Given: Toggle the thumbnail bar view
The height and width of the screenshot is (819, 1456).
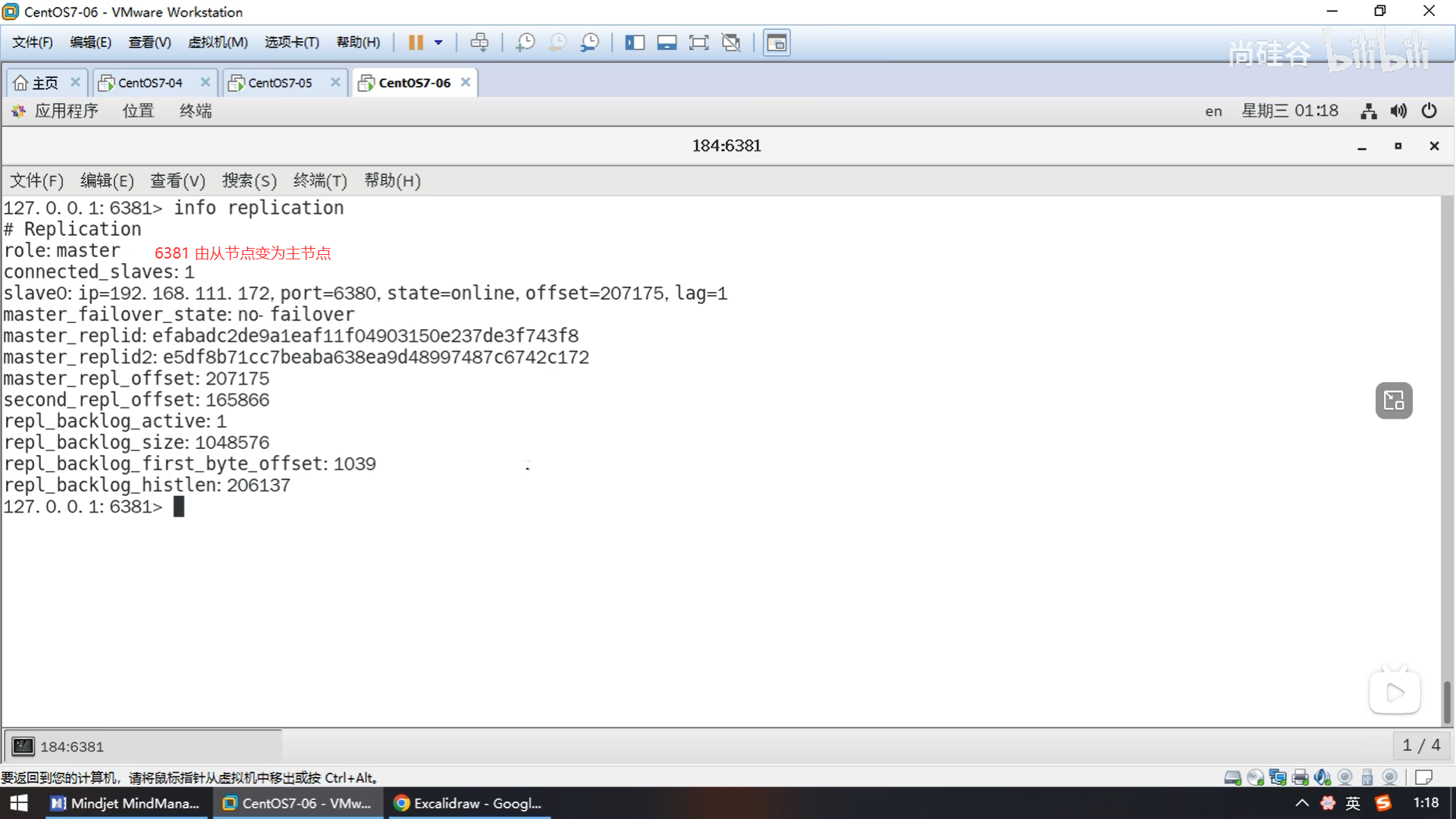Looking at the screenshot, I should pos(667,42).
